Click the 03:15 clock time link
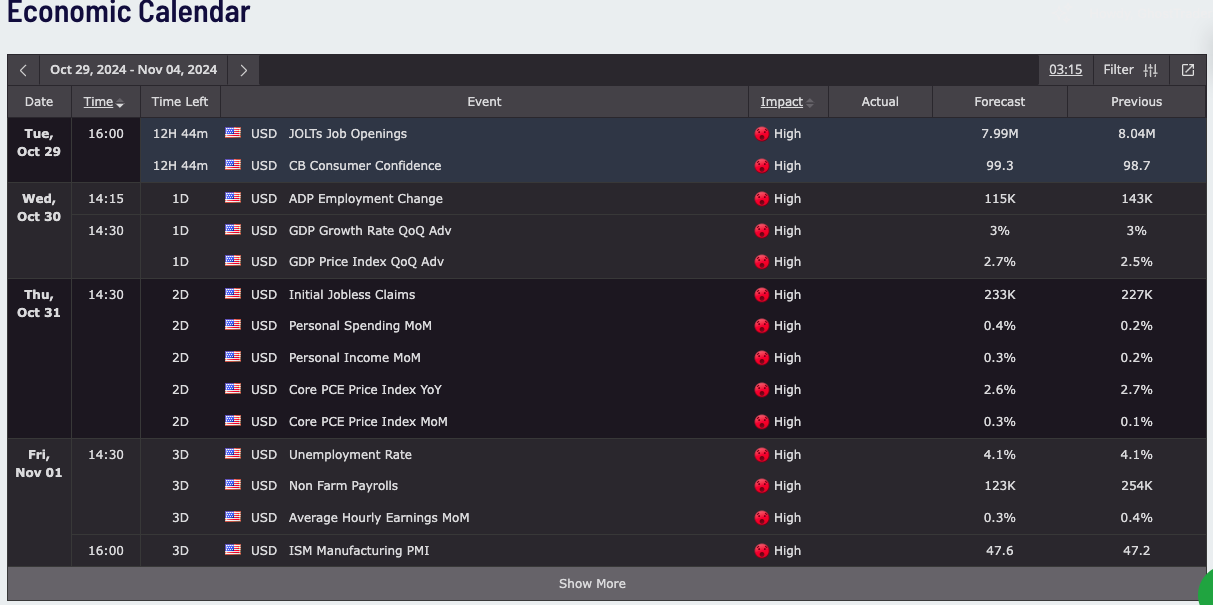The width and height of the screenshot is (1213, 605). pyautogui.click(x=1065, y=70)
